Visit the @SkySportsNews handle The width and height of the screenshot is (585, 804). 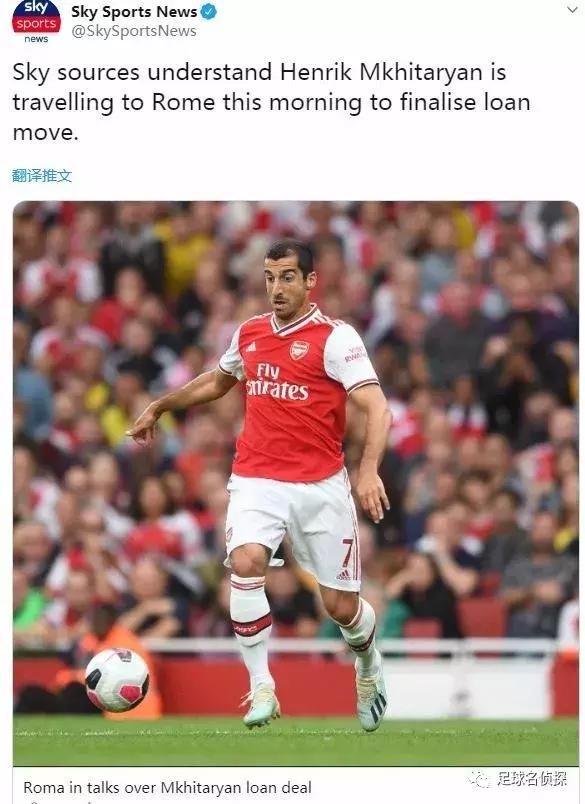(x=134, y=31)
